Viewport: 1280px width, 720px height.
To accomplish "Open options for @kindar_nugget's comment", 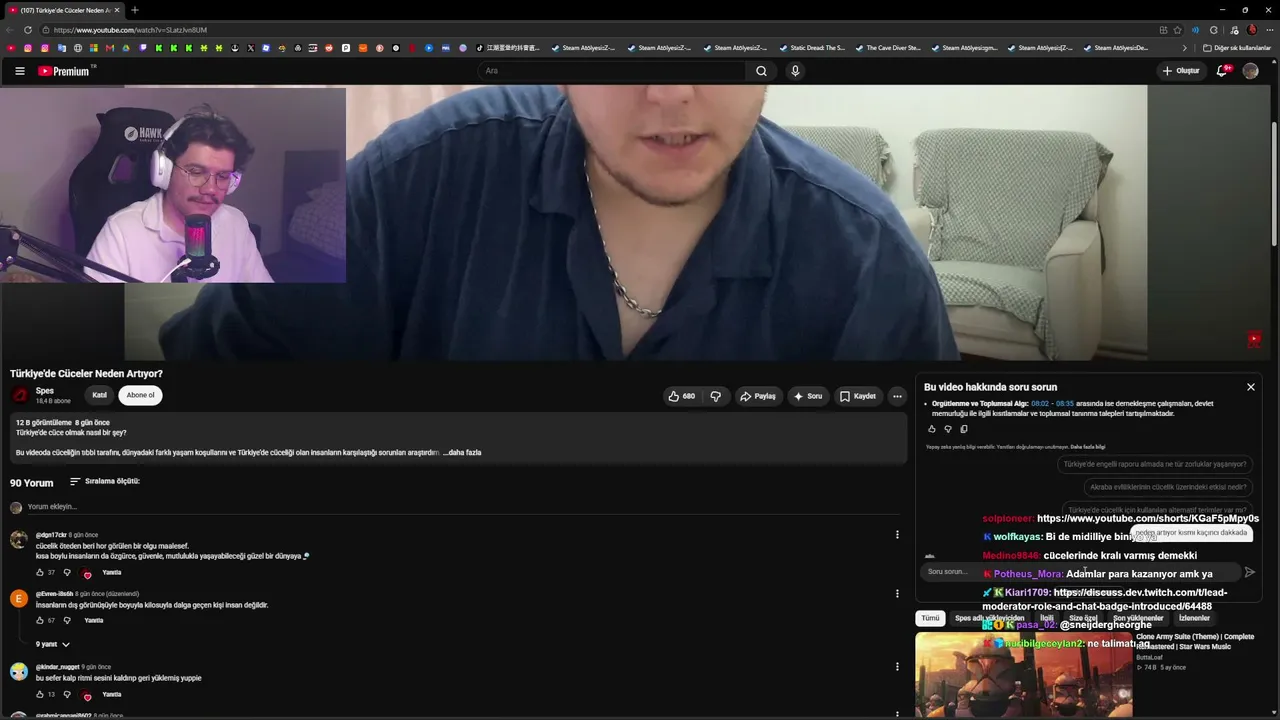I will point(897,667).
